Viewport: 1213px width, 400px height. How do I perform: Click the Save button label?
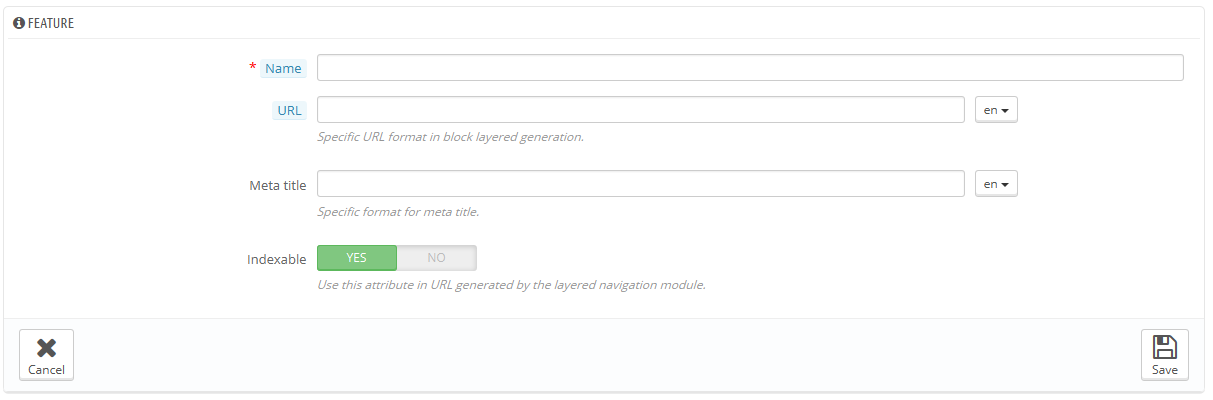(1165, 370)
